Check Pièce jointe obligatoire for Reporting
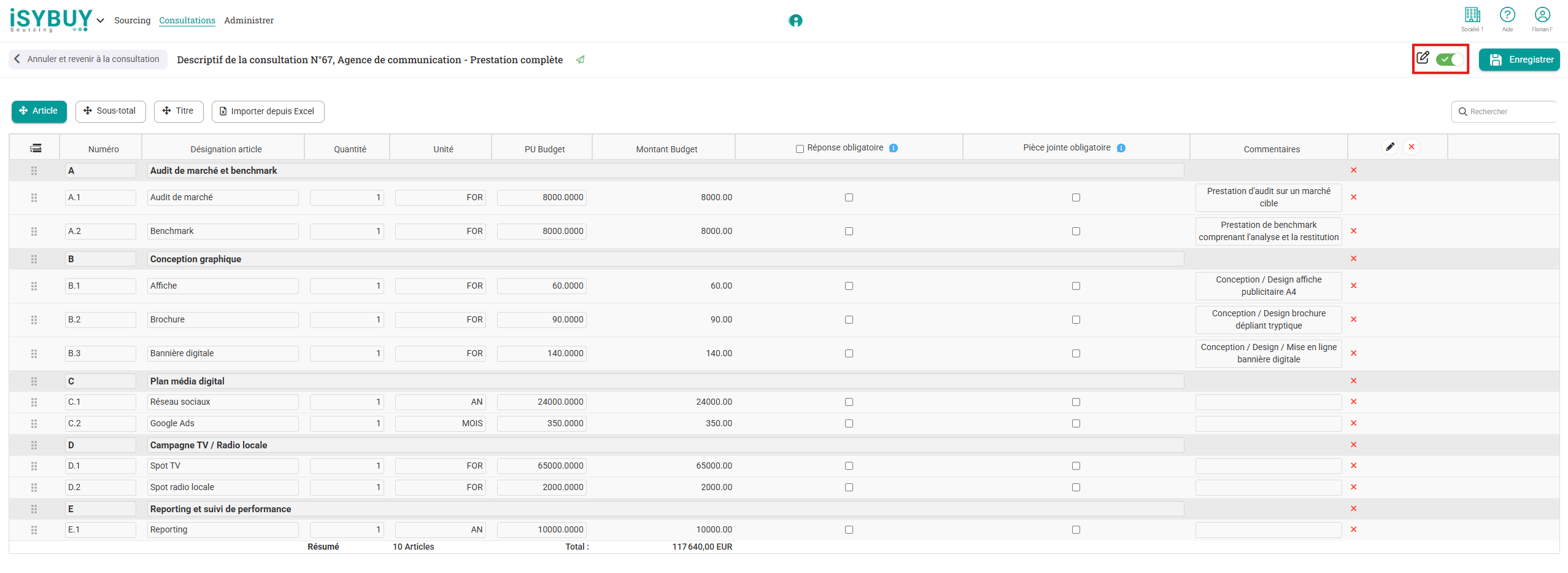 tap(1076, 529)
